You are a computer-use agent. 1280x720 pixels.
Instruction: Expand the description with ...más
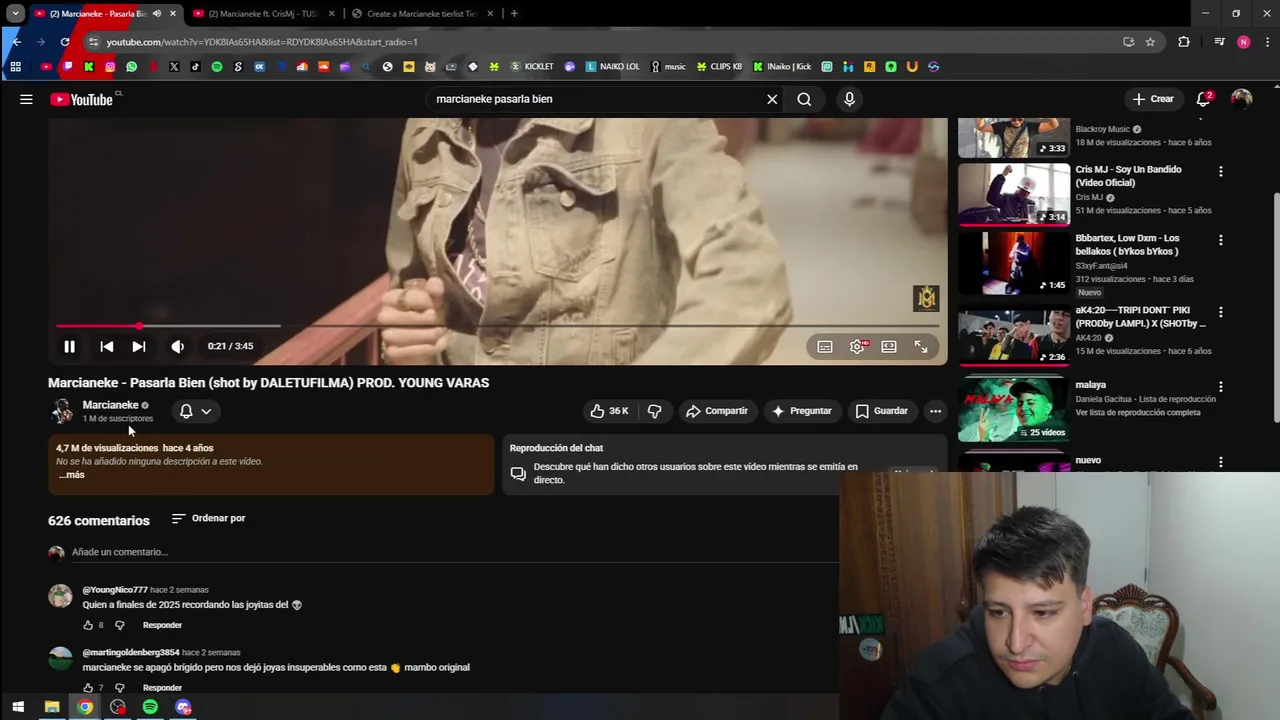71,475
